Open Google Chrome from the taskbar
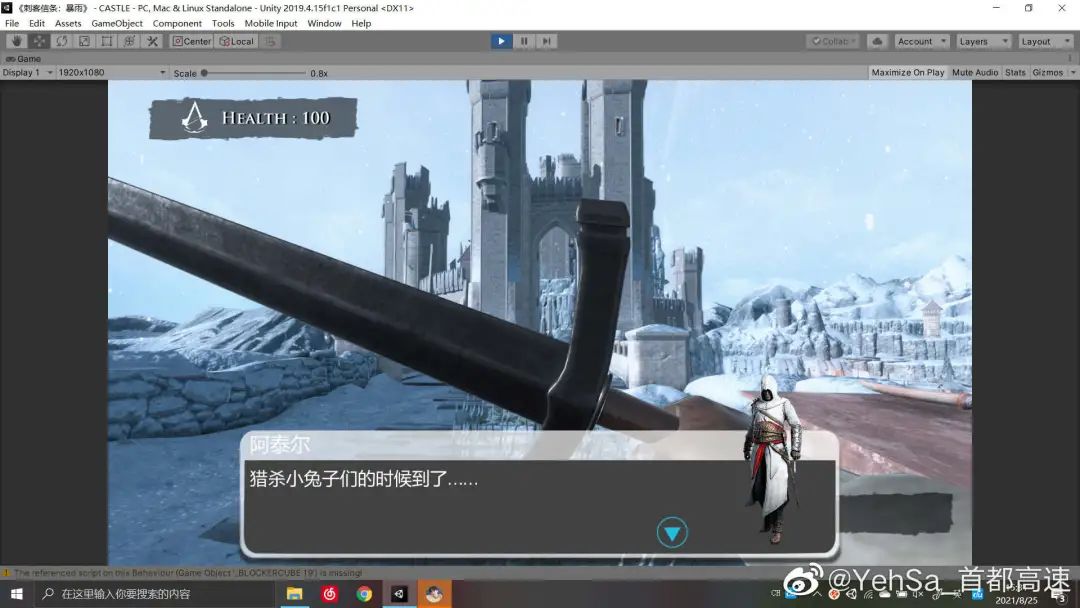1080x608 pixels. point(364,594)
